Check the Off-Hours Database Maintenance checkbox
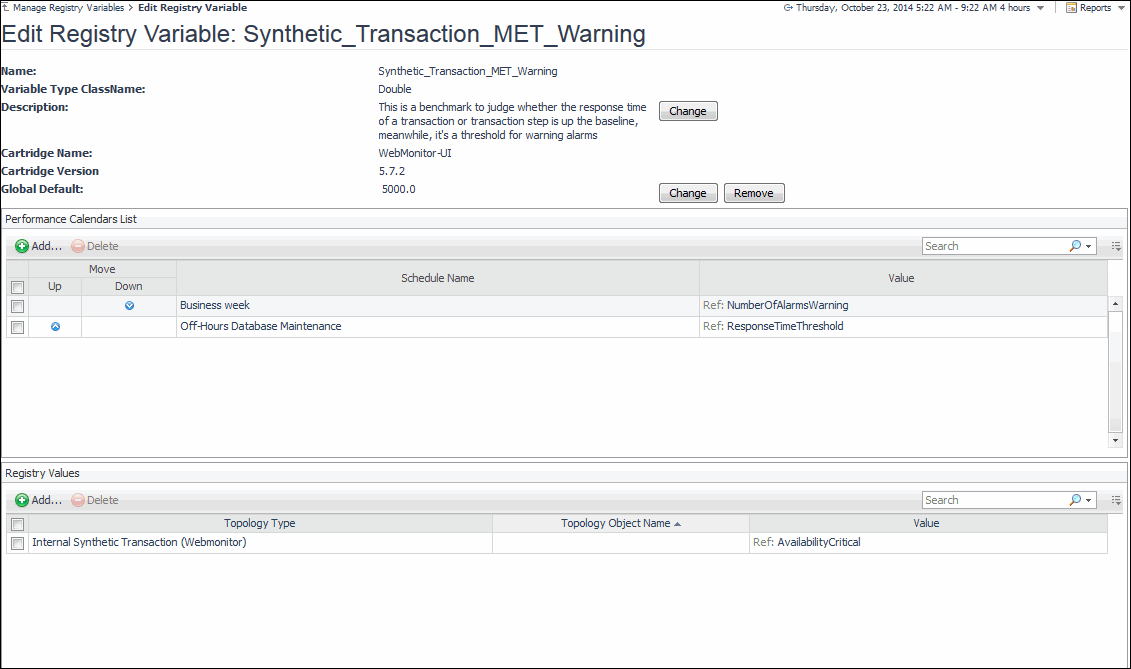The width and height of the screenshot is (1131, 669). [x=17, y=327]
